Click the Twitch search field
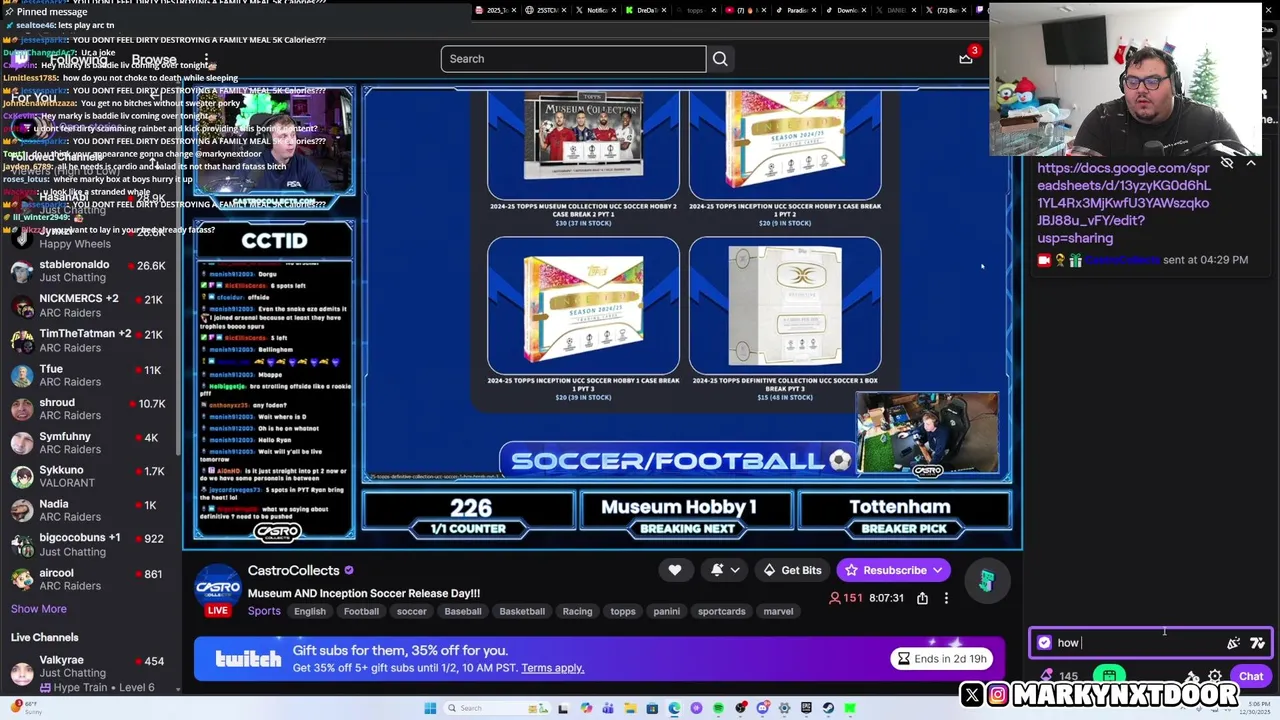 573,59
